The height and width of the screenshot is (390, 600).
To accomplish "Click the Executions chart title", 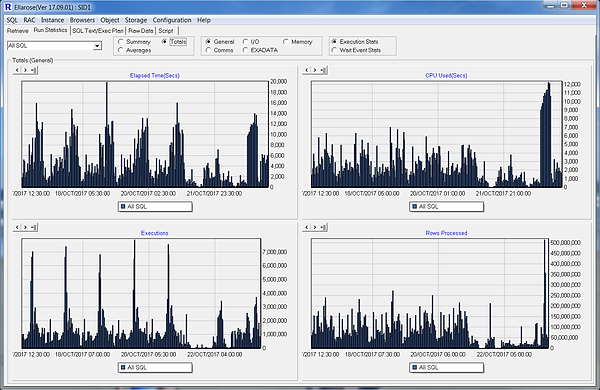I will (x=155, y=233).
